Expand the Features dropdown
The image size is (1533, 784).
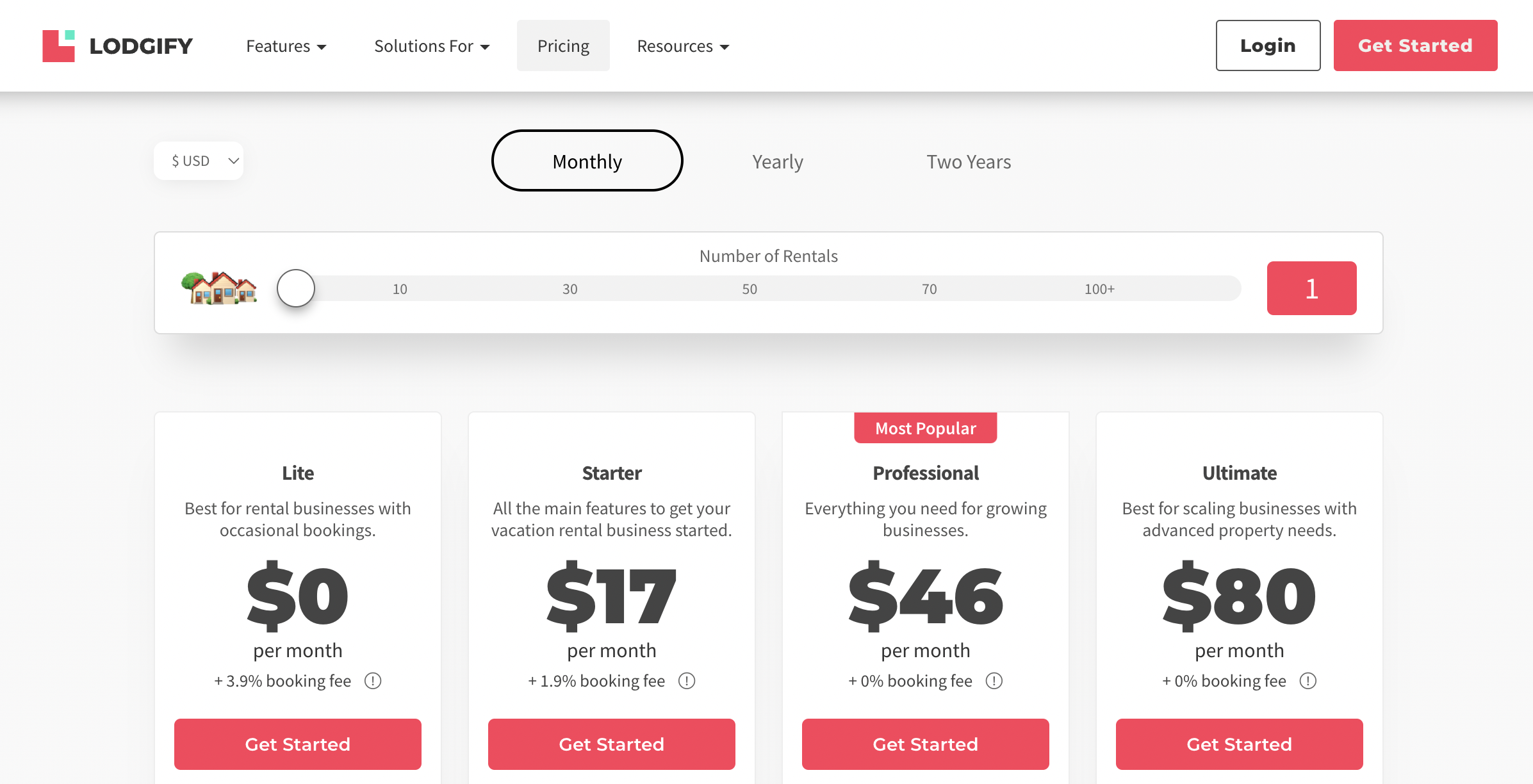pyautogui.click(x=286, y=45)
